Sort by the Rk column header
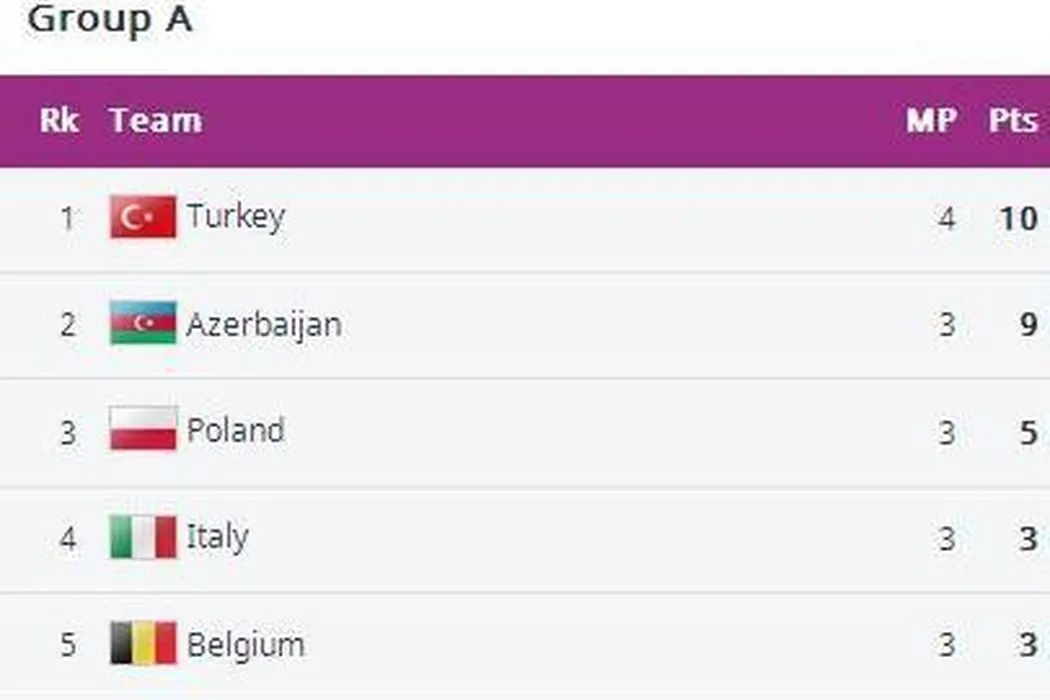The height and width of the screenshot is (700, 1050). click(x=59, y=121)
